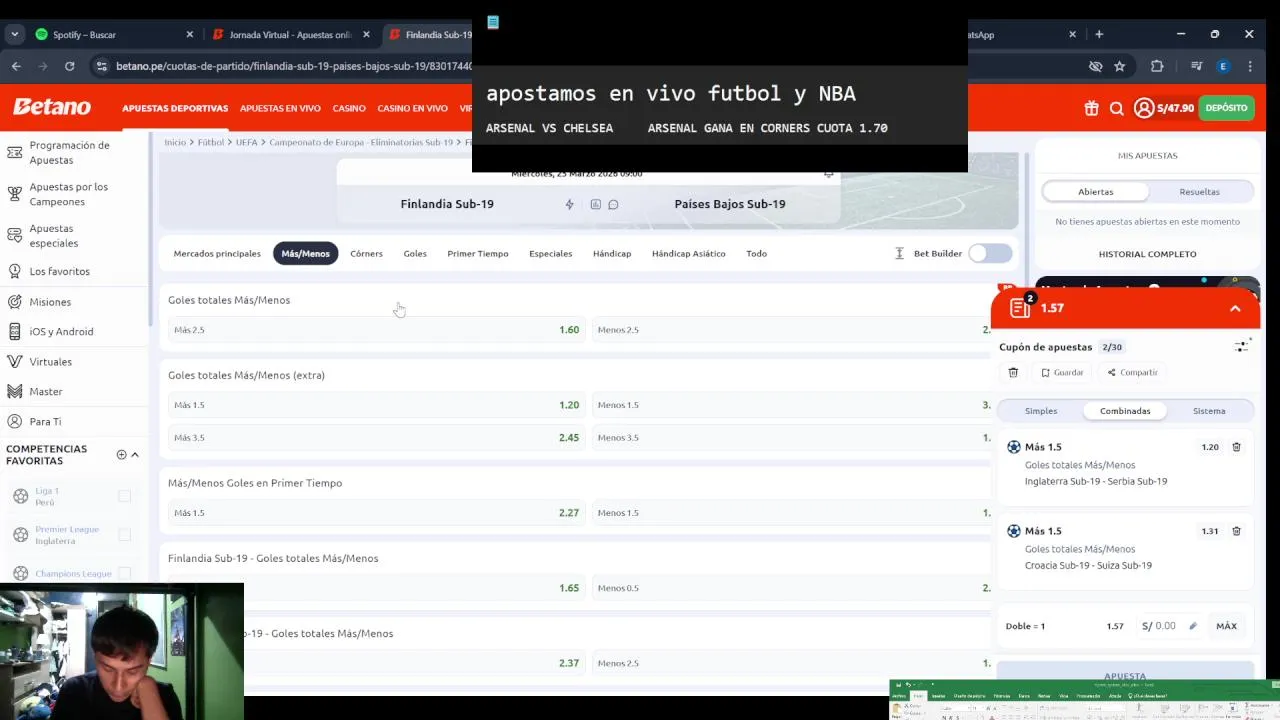Check the Premier League Inglaterra checkbox
The height and width of the screenshot is (720, 1280).
click(124, 535)
